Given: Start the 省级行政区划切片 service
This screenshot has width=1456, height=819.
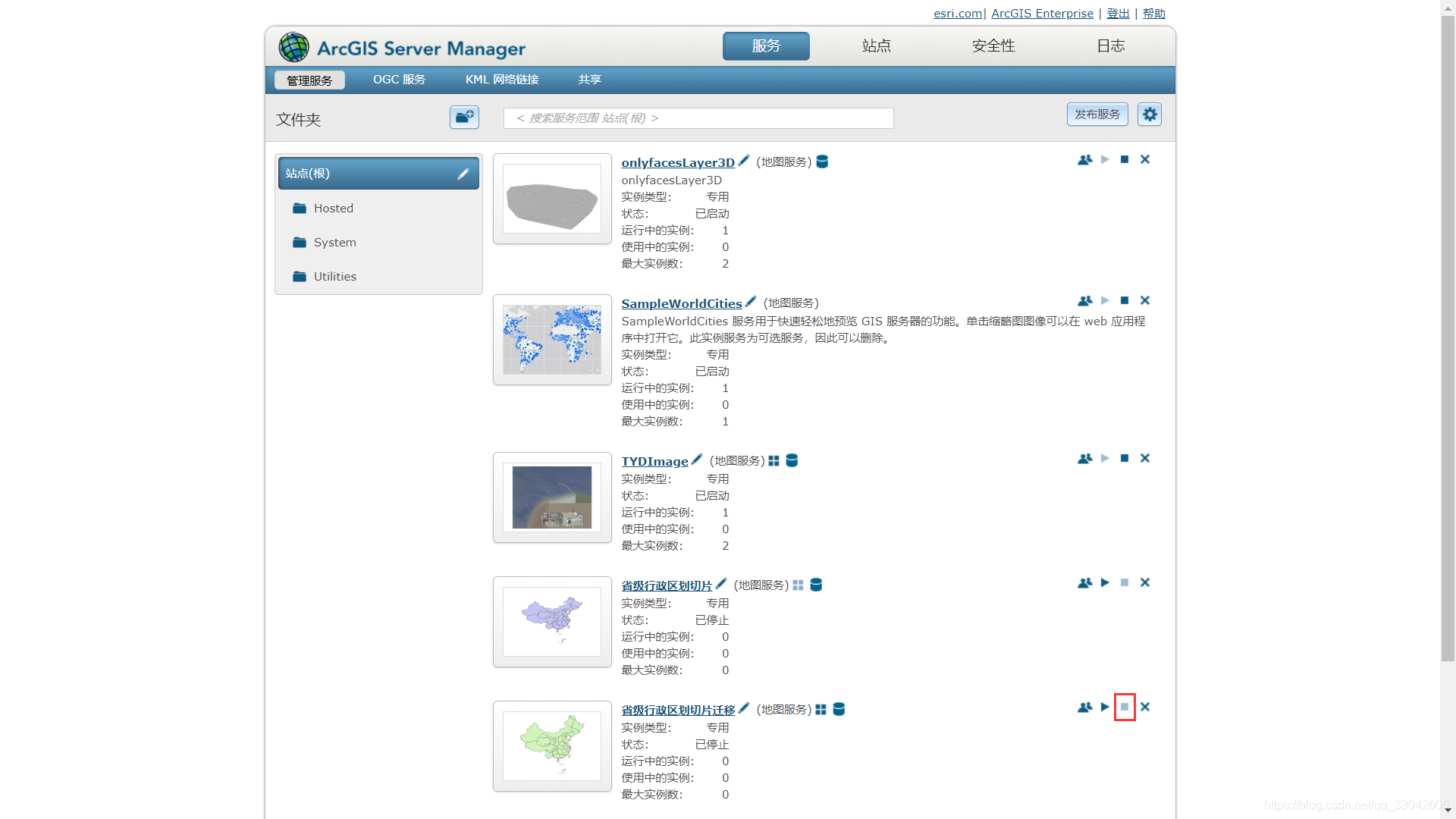Looking at the screenshot, I should 1105,582.
